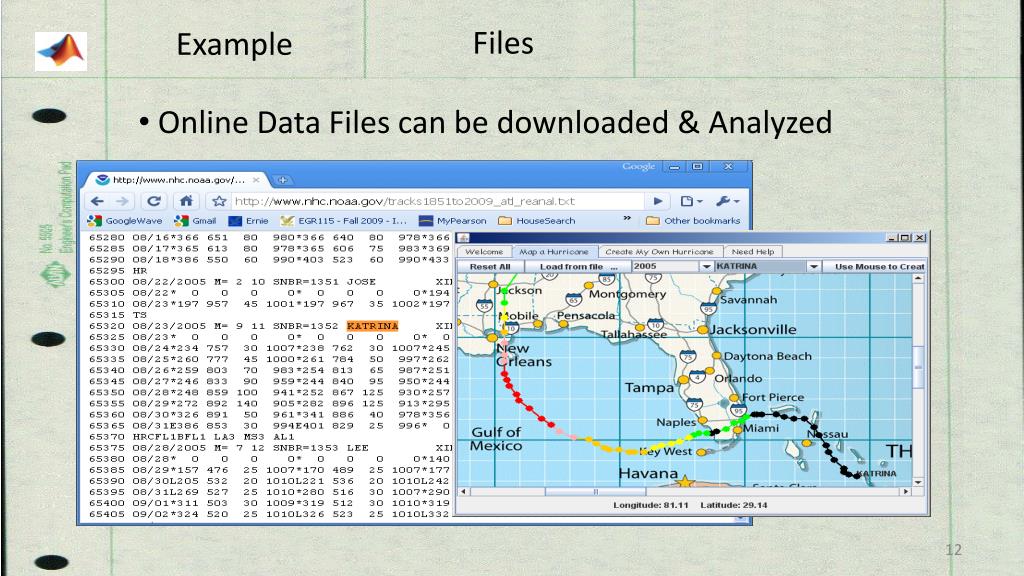Screen dimensions: 1024x576
Task: Bookmark page with the star icon
Action: [219, 201]
